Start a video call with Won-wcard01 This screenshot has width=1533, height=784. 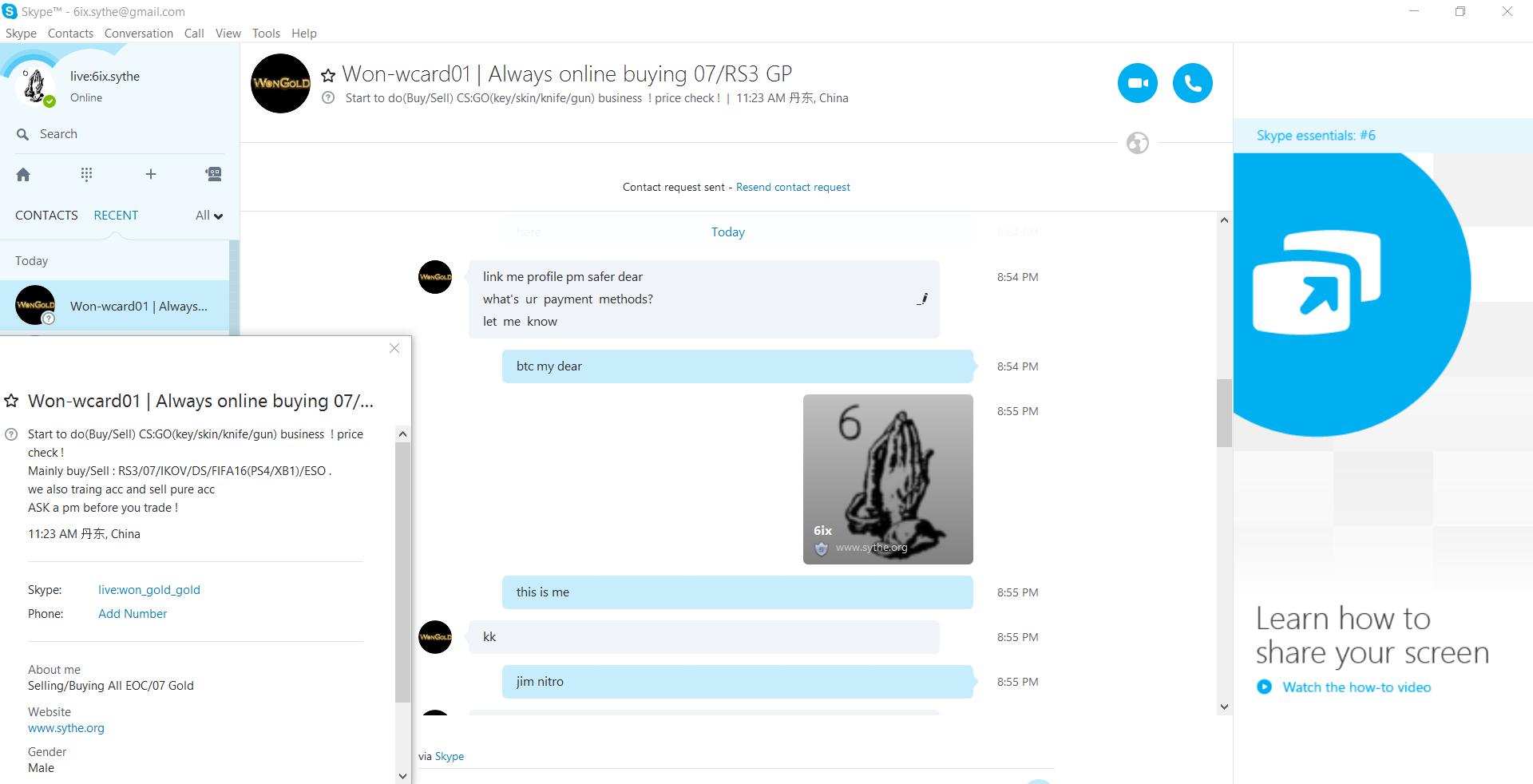pyautogui.click(x=1137, y=83)
